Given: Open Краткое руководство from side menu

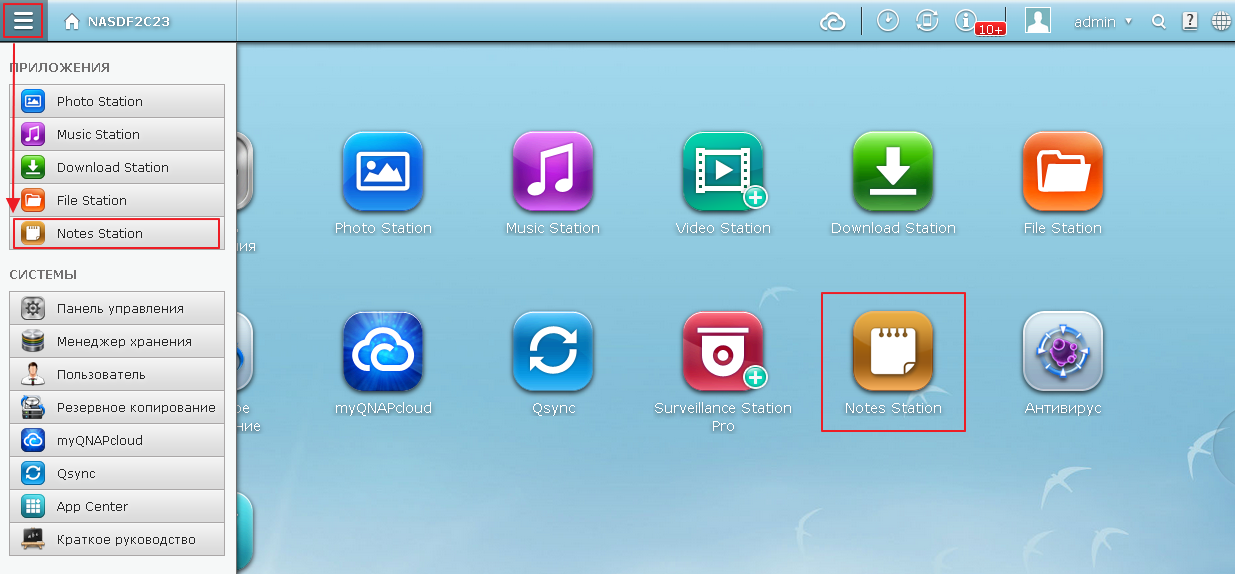Looking at the screenshot, I should [x=117, y=539].
